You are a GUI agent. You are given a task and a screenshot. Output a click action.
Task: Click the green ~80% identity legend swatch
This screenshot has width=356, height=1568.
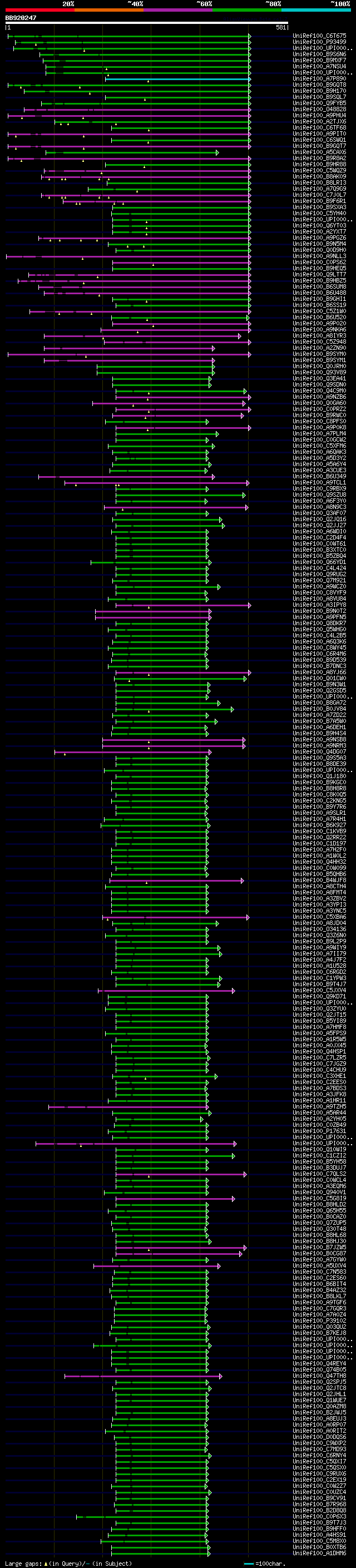(x=247, y=10)
